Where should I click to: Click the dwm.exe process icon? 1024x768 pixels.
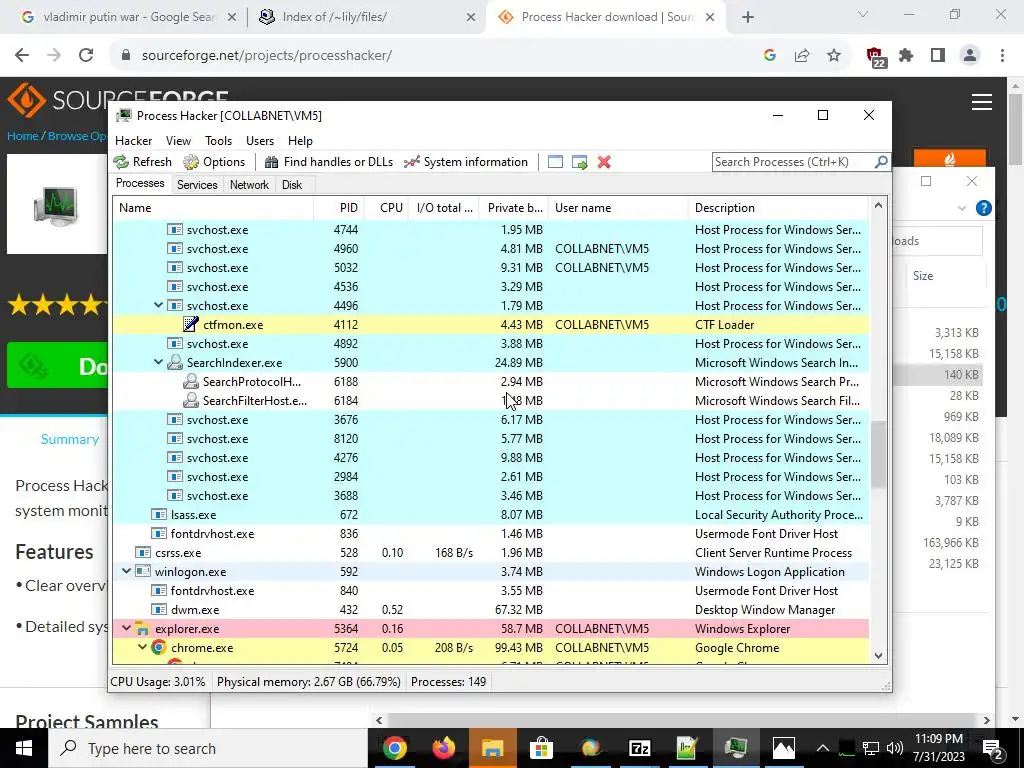(x=159, y=610)
